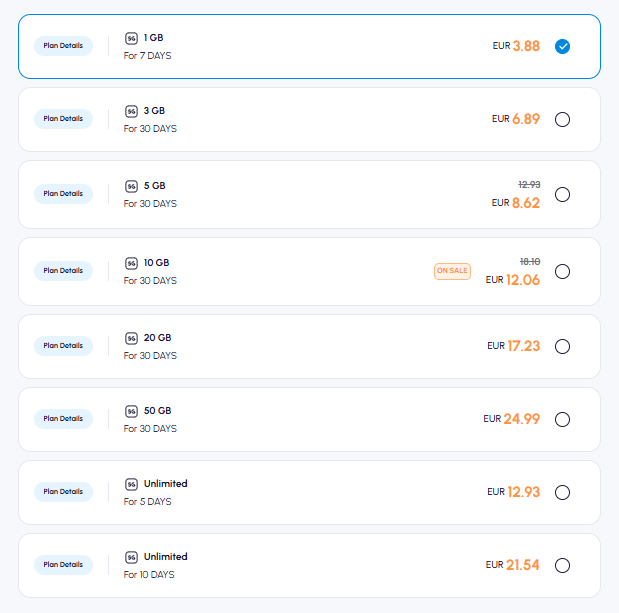The image size is (619, 613).
Task: Choose the 10 GB plan radio button
Action: (562, 271)
